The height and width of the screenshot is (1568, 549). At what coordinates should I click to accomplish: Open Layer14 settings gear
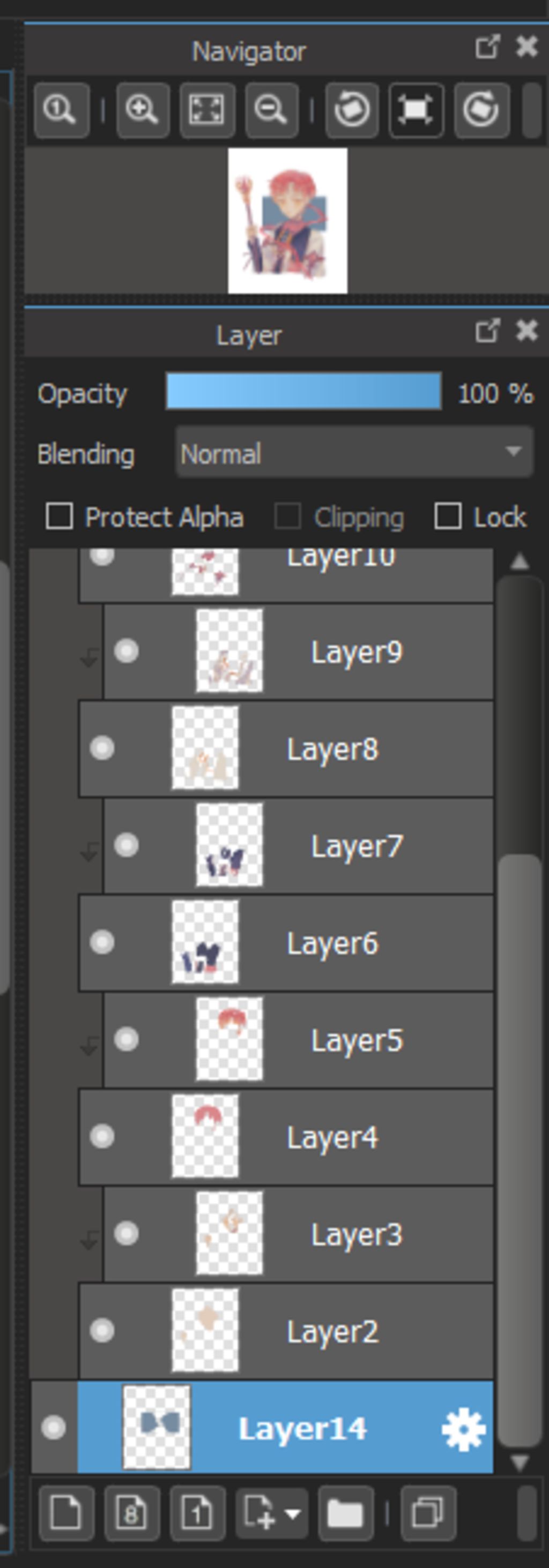click(464, 1429)
